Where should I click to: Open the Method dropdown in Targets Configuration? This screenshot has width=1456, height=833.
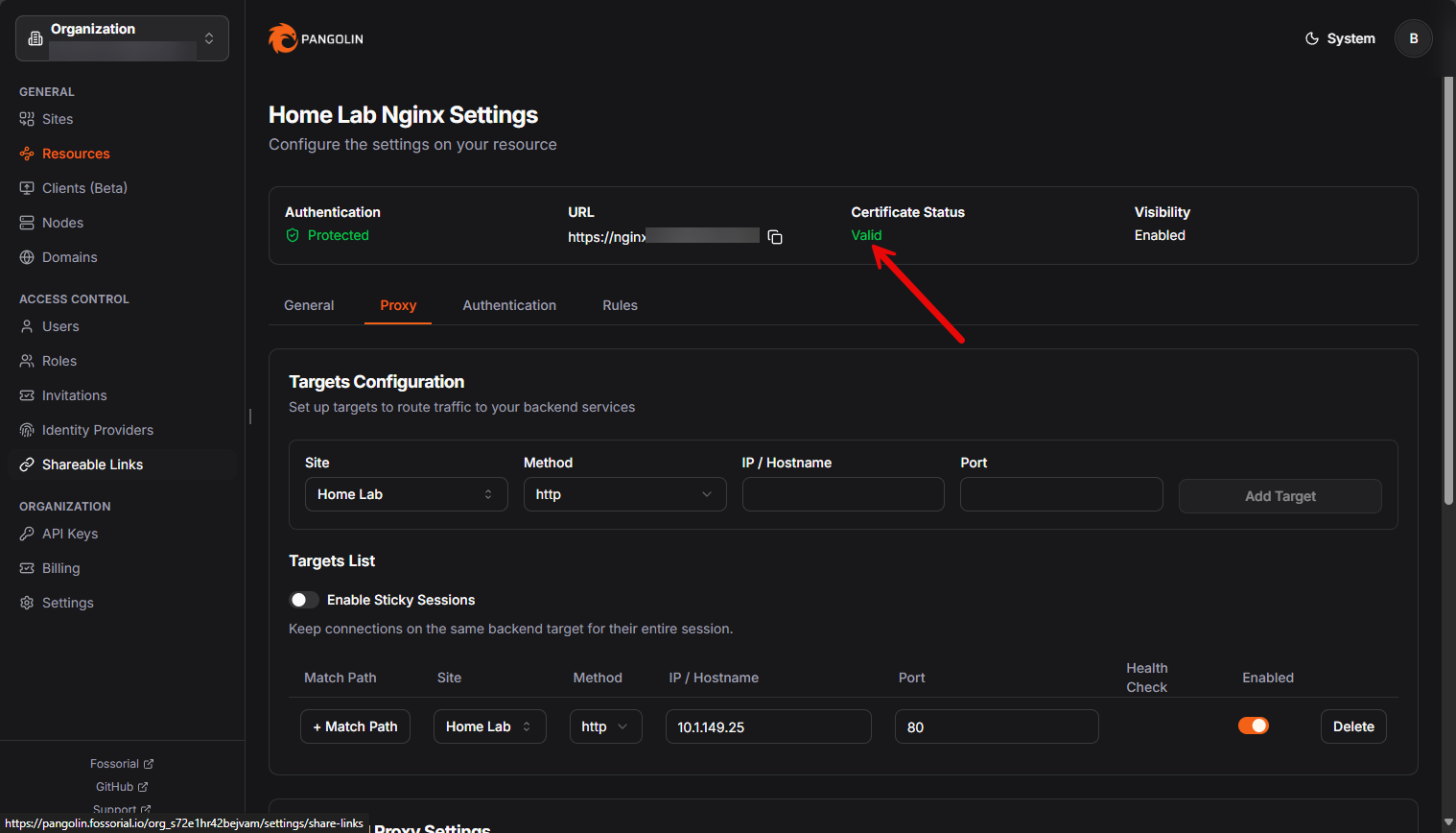[x=624, y=494]
